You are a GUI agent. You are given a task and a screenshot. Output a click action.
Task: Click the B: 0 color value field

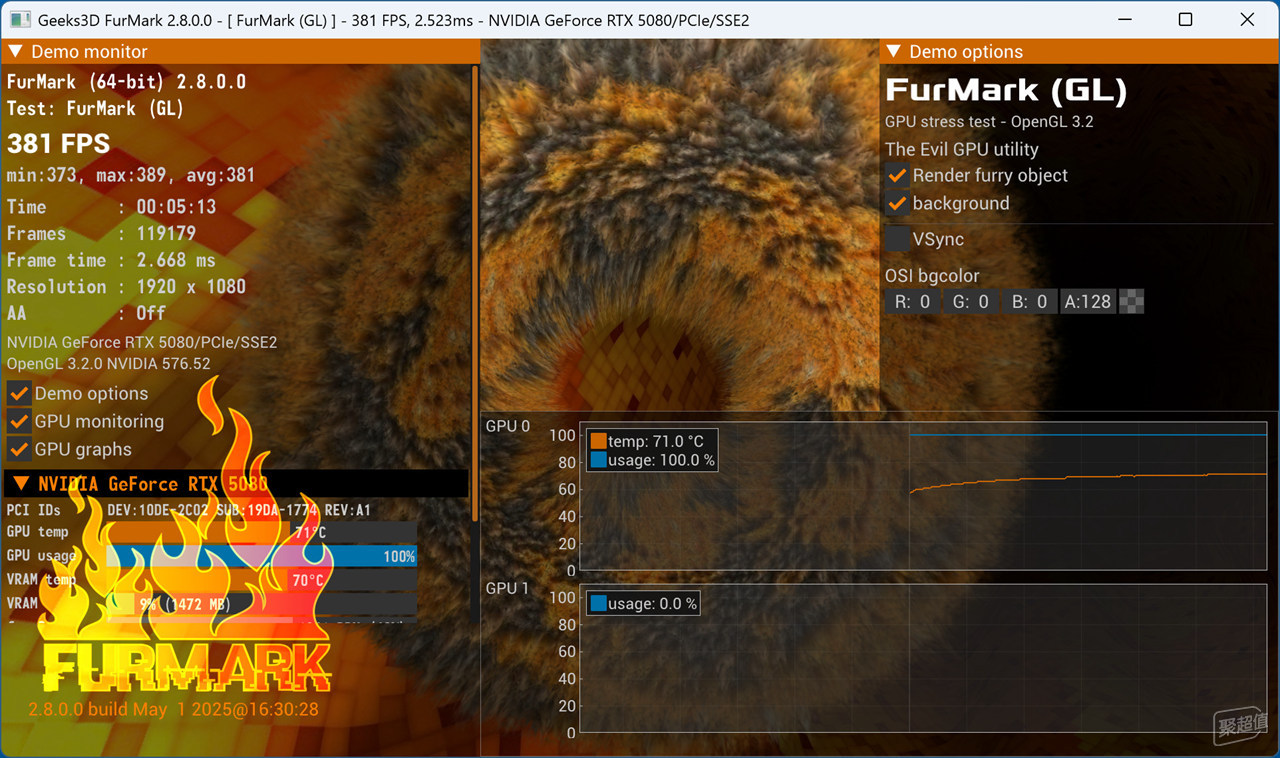[x=1029, y=302]
